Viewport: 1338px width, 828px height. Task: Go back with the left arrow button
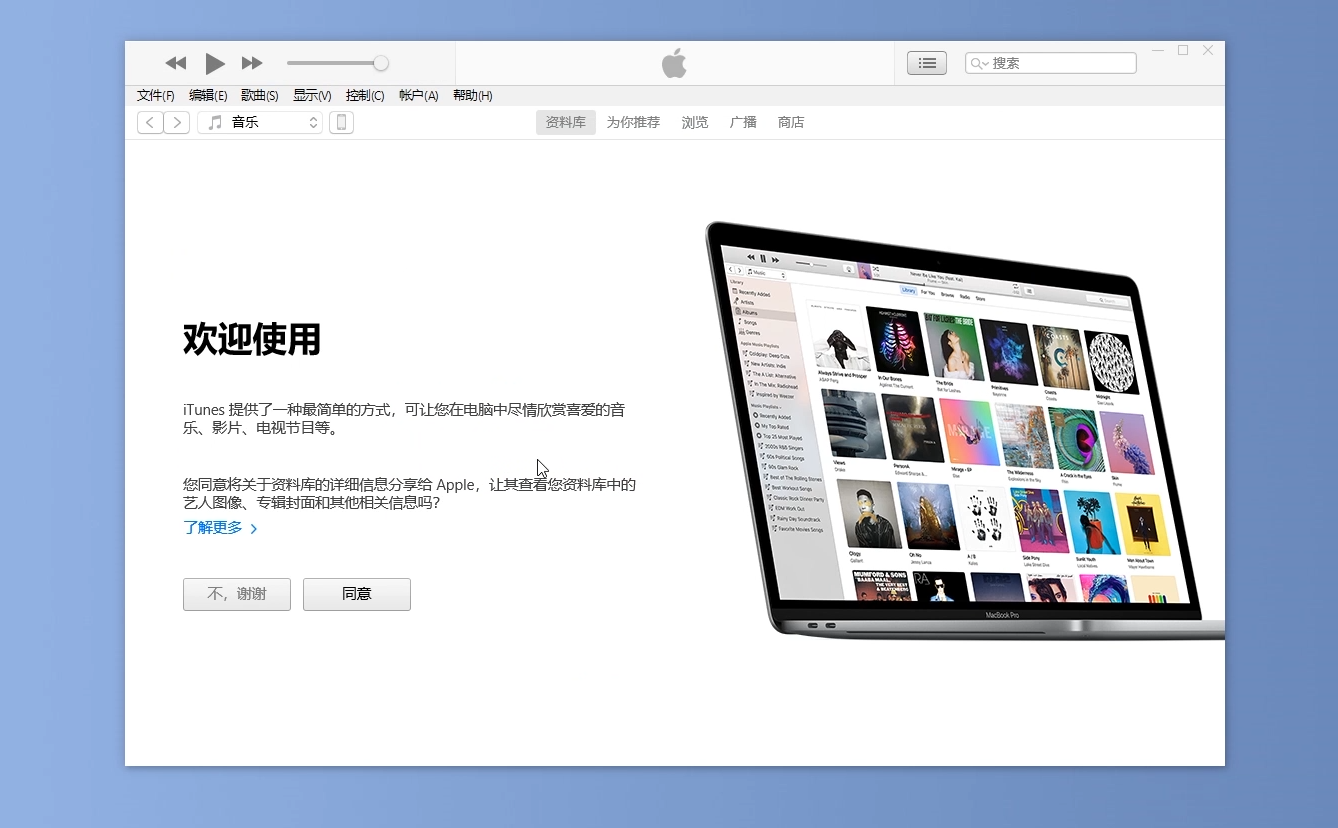pyautogui.click(x=150, y=123)
